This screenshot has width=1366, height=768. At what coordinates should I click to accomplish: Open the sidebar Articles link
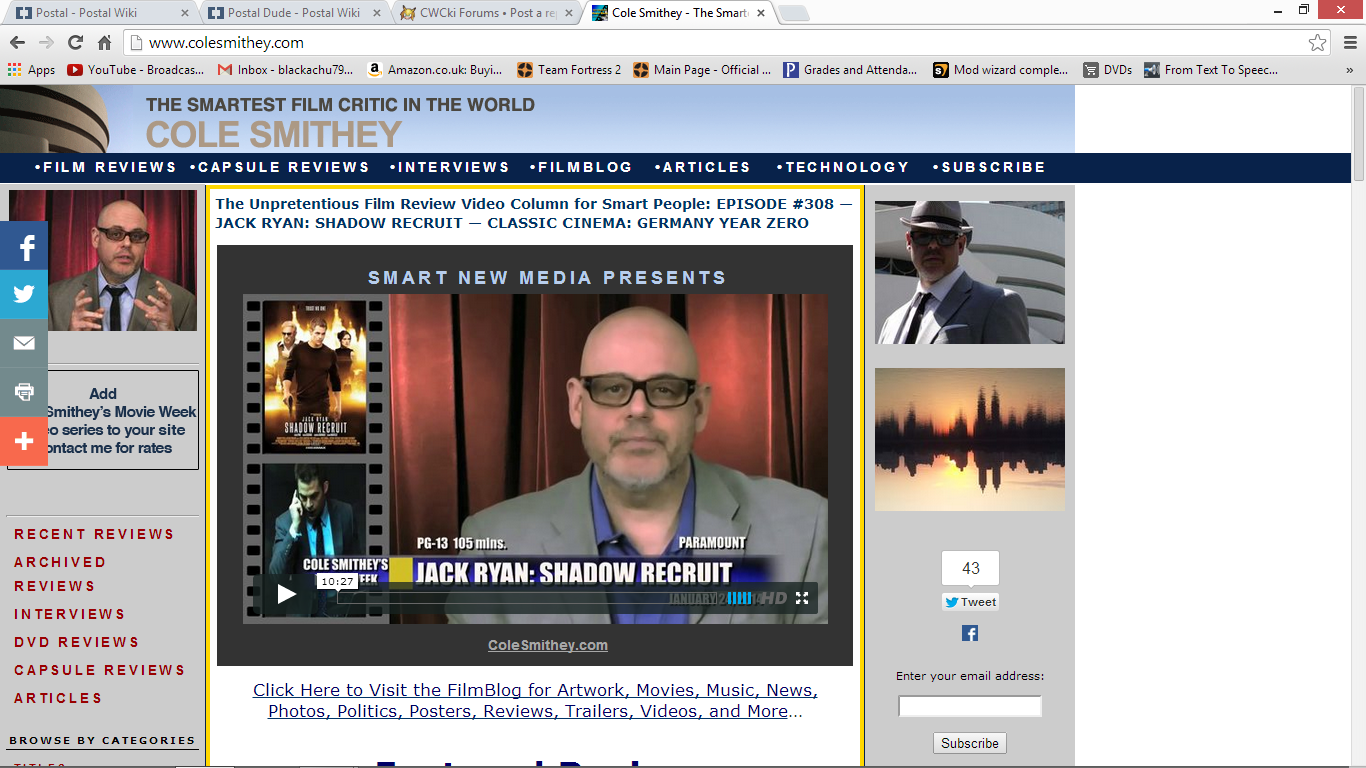[x=58, y=698]
